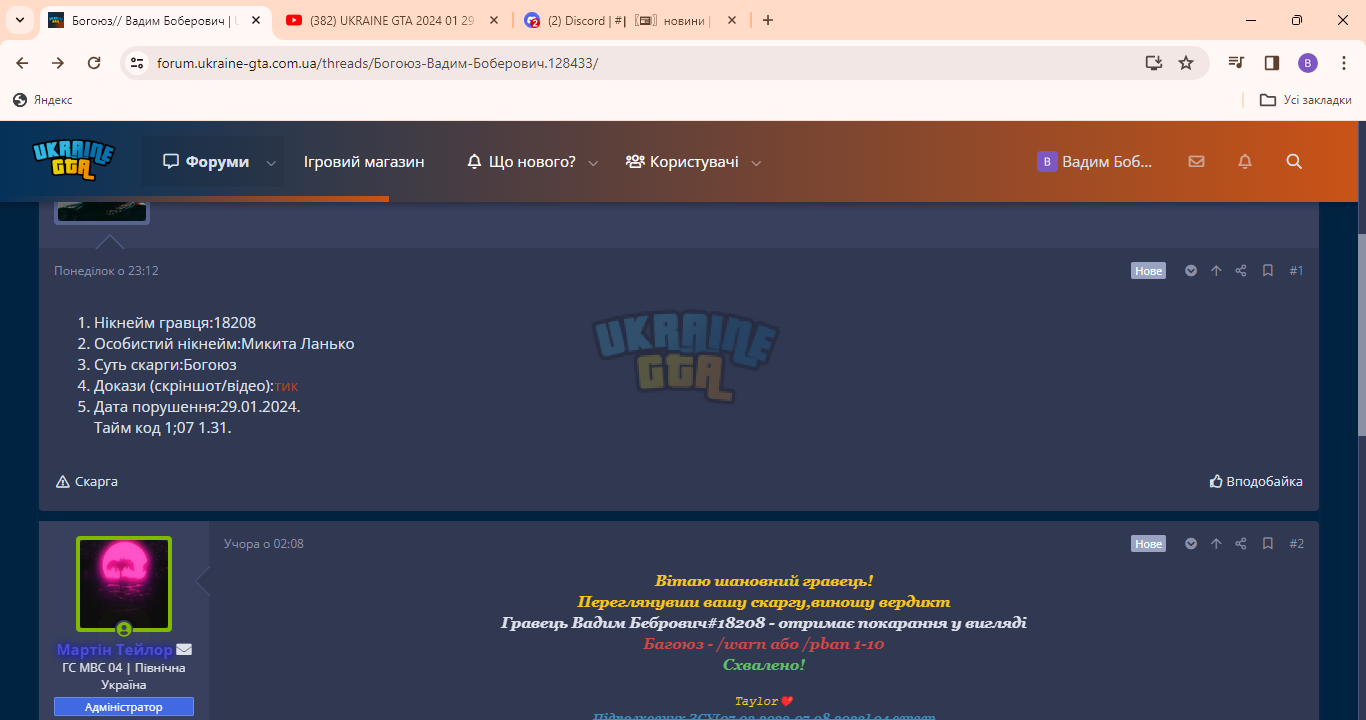Reload the page
This screenshot has height=720, width=1366.
coord(94,63)
